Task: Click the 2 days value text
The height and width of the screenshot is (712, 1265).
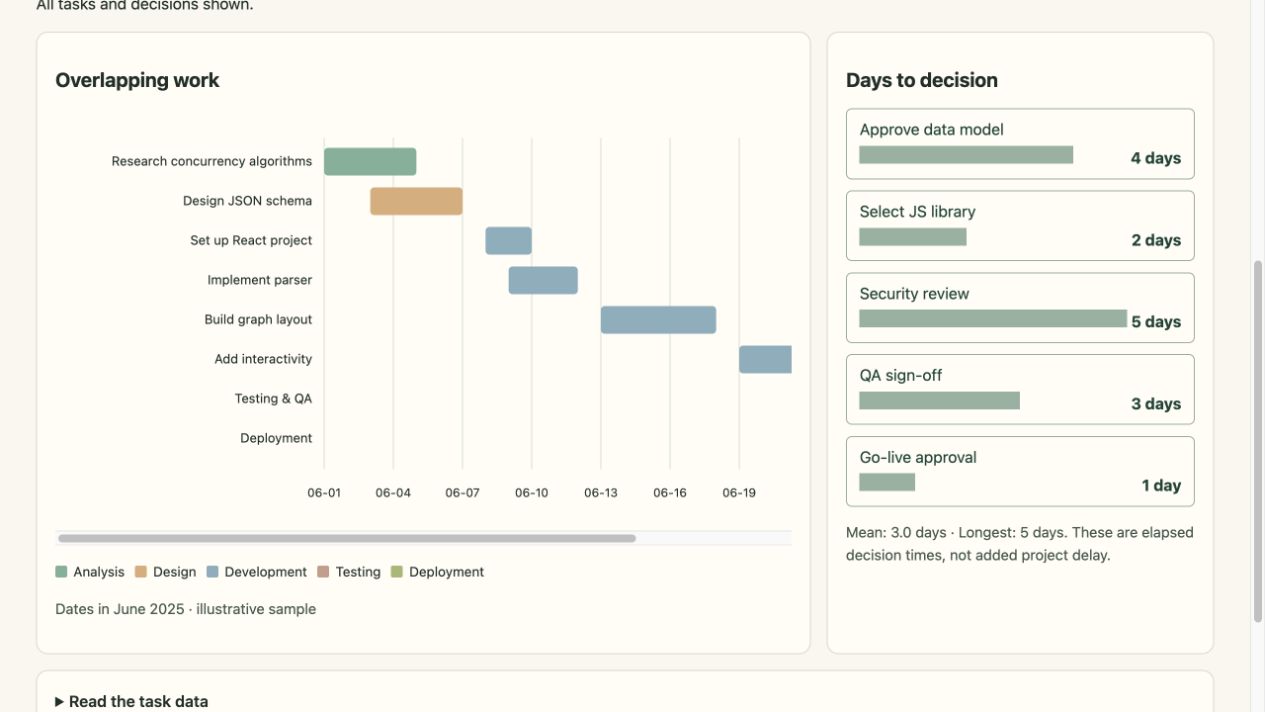Action: tap(1156, 240)
